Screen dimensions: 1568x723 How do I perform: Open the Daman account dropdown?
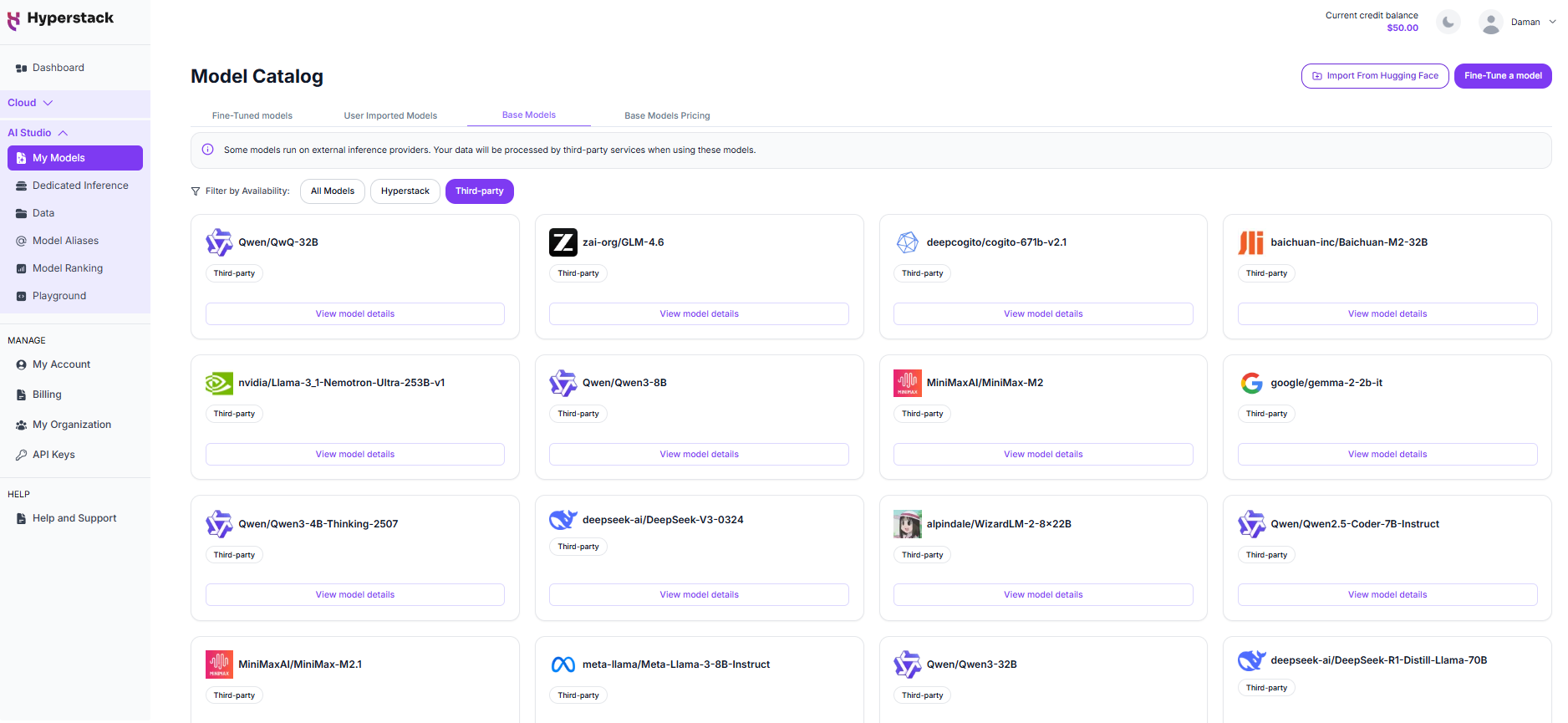click(1532, 23)
